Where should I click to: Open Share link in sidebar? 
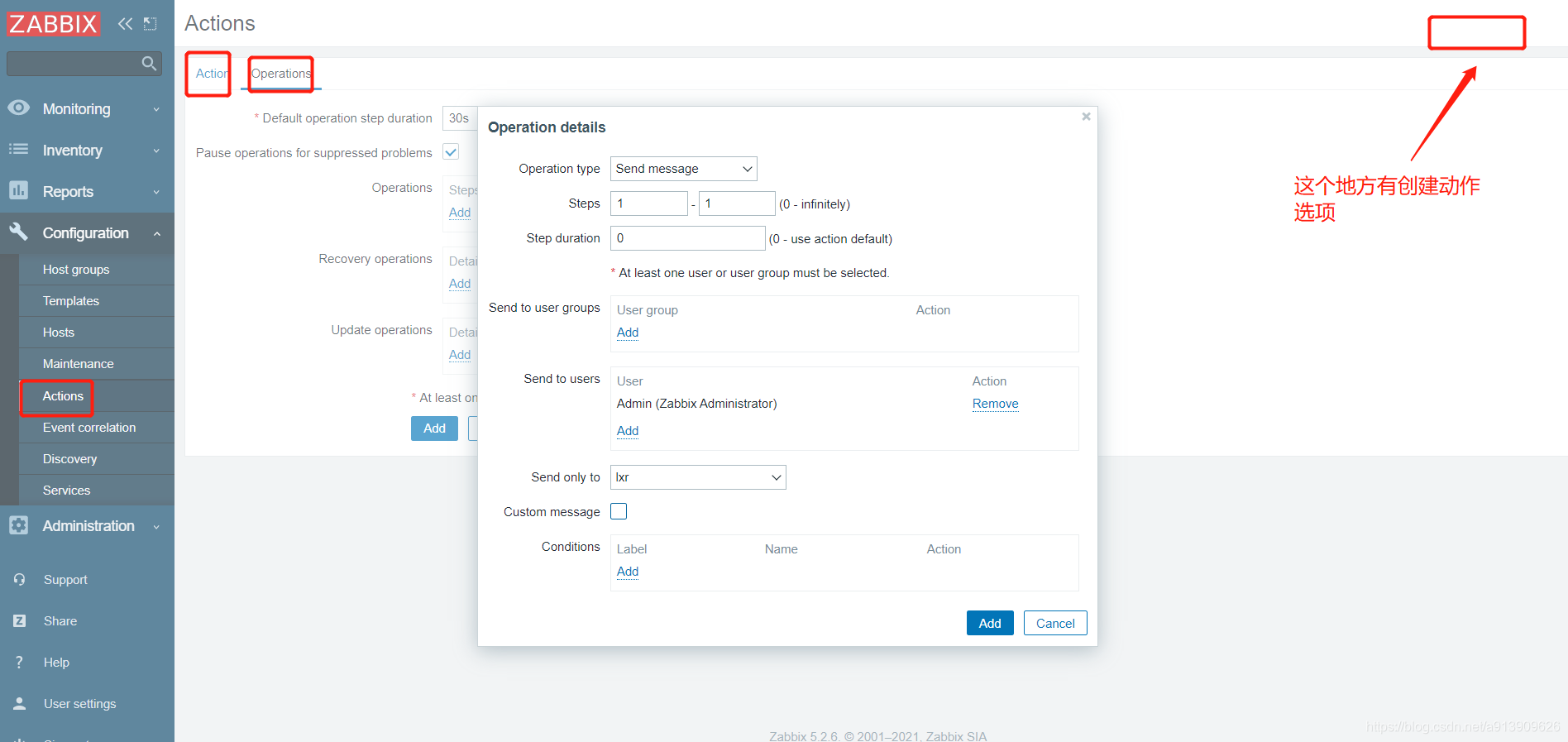point(60,621)
